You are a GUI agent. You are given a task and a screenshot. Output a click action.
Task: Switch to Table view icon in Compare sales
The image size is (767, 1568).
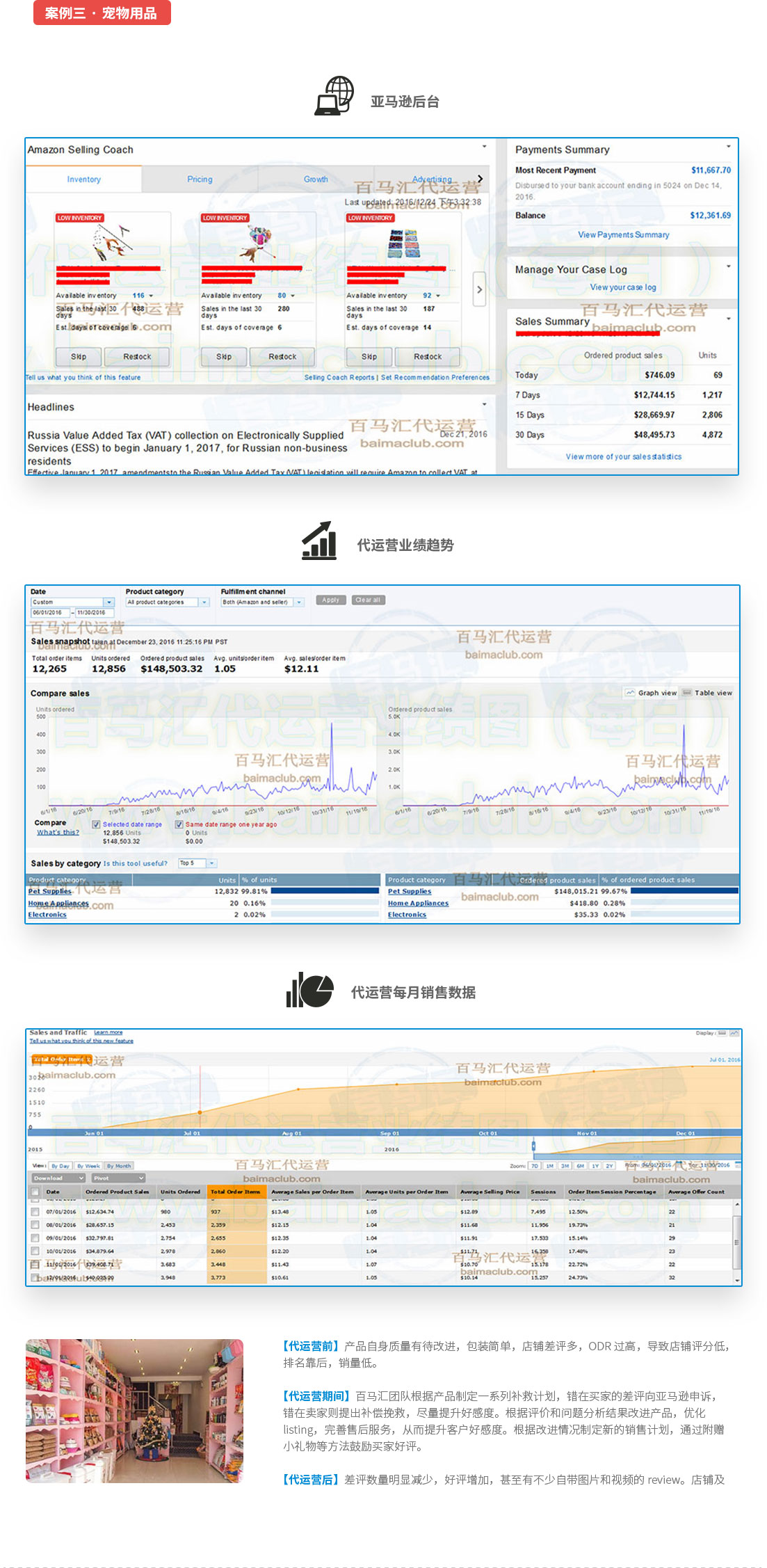[x=687, y=693]
